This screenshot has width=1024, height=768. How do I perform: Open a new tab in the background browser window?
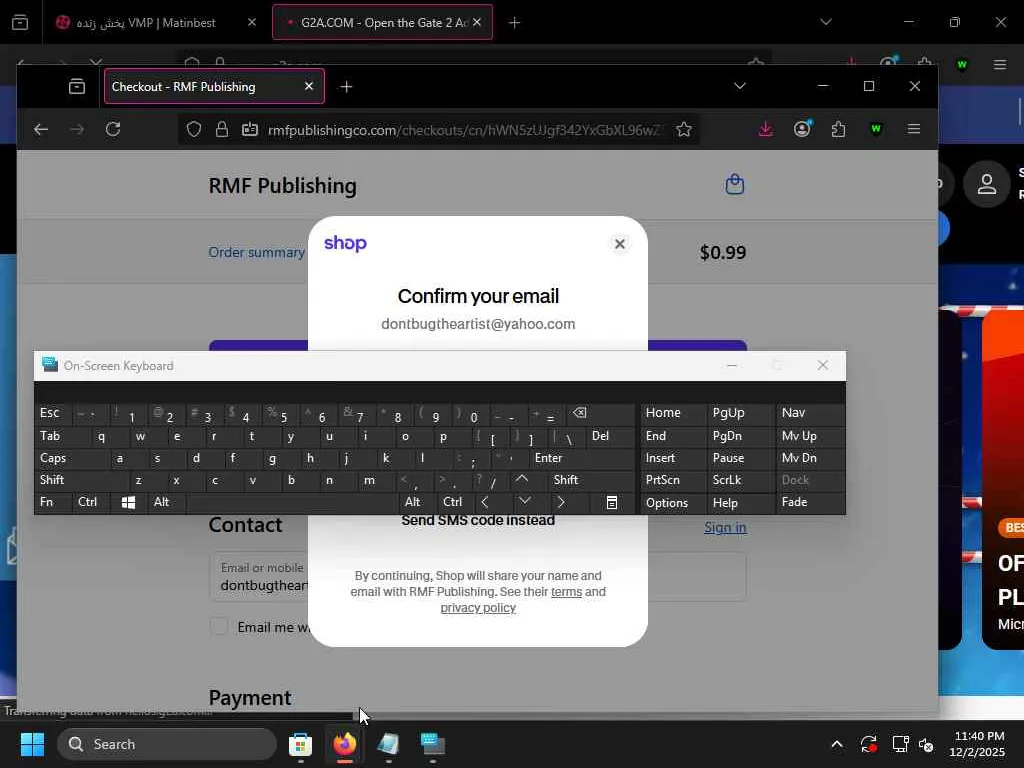[515, 23]
